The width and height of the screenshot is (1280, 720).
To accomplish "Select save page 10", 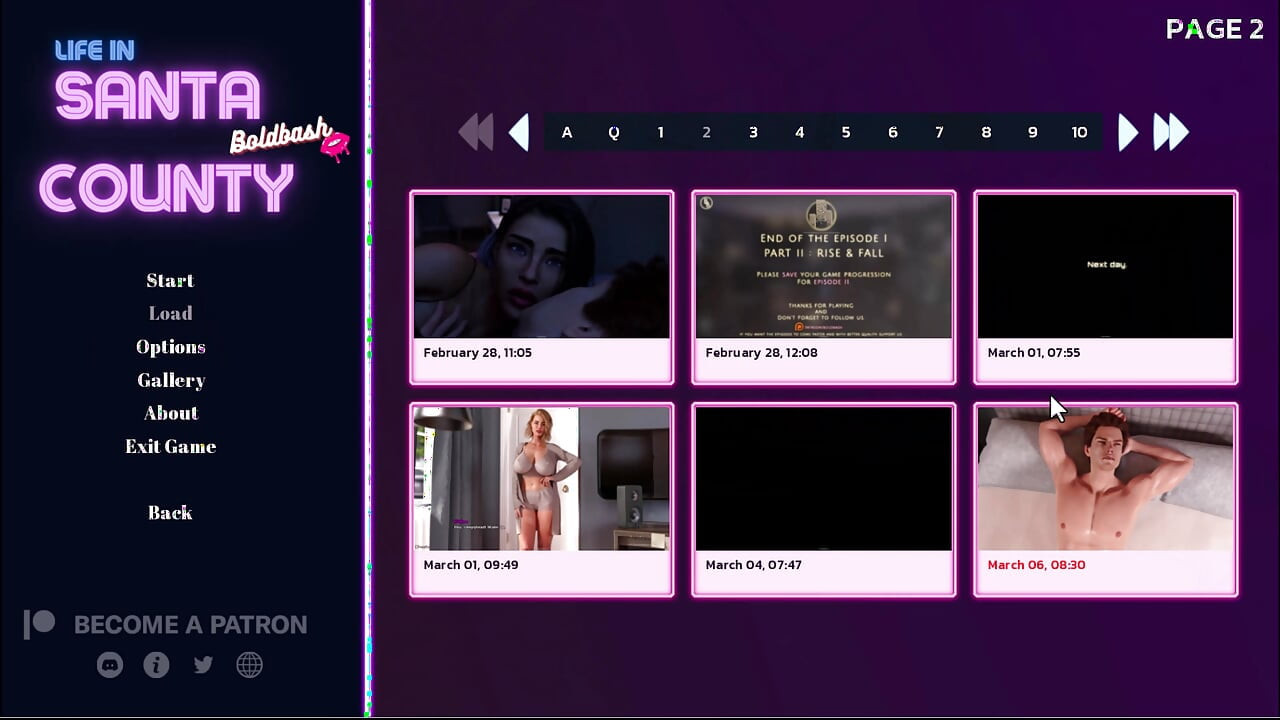I will [1079, 133].
